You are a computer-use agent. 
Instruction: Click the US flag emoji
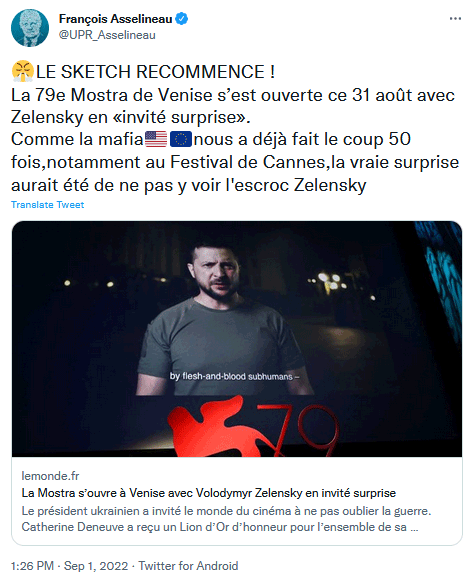[156, 139]
